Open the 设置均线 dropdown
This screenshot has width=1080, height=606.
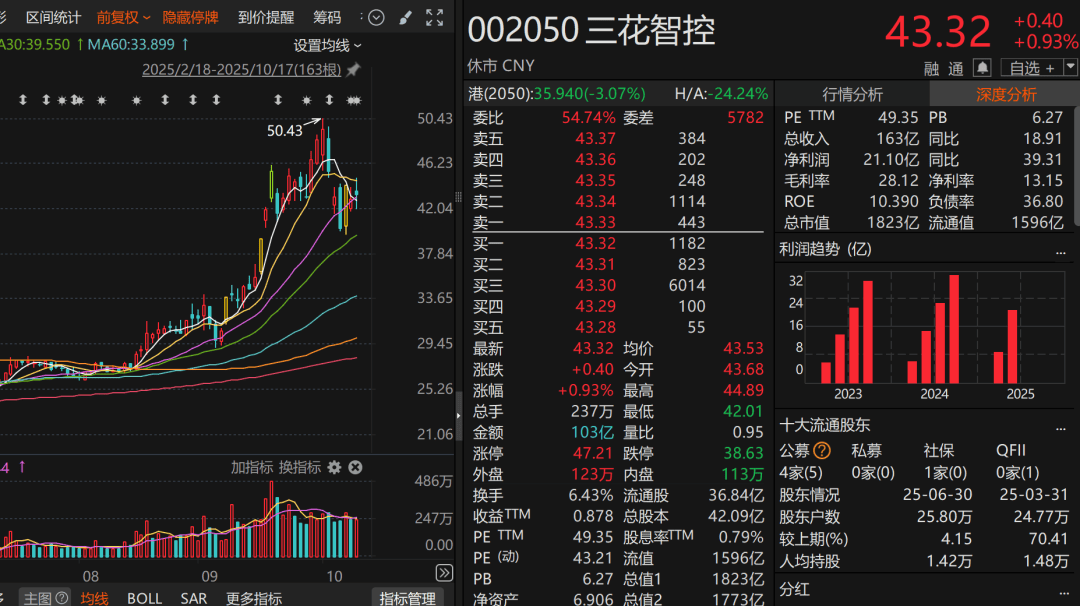(326, 46)
